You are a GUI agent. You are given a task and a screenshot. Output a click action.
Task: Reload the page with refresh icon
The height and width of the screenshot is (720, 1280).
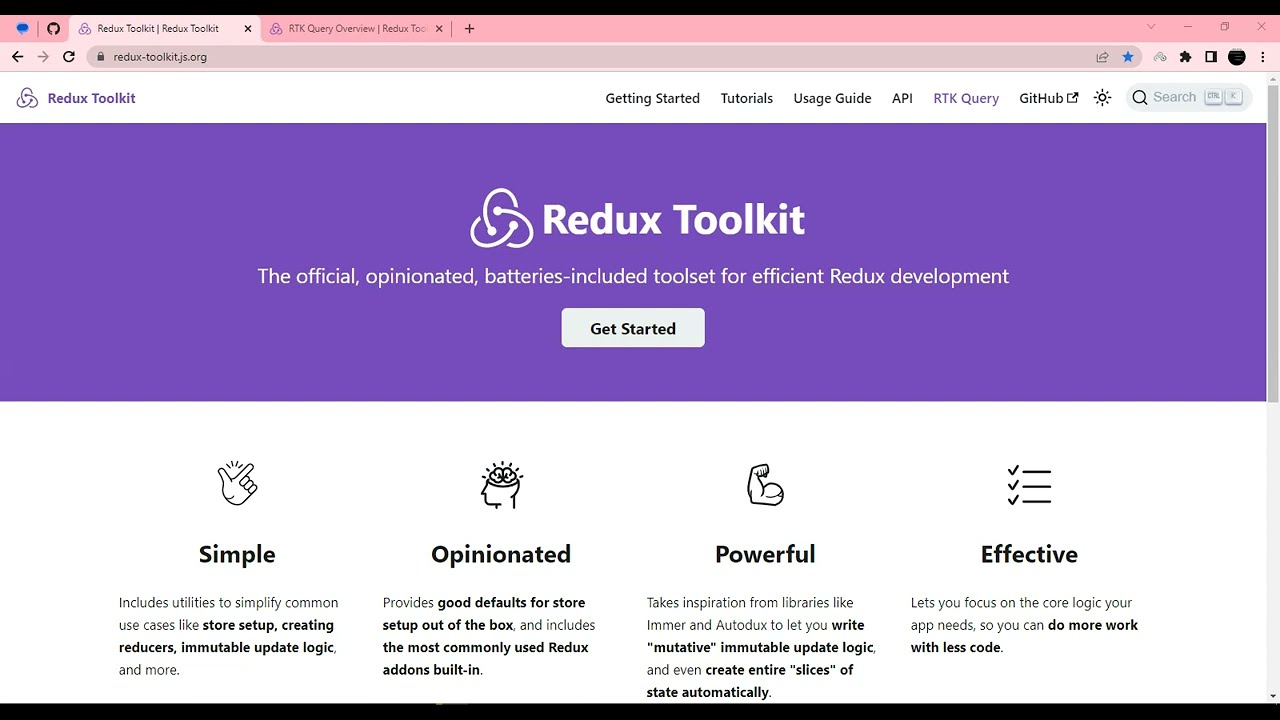69,57
